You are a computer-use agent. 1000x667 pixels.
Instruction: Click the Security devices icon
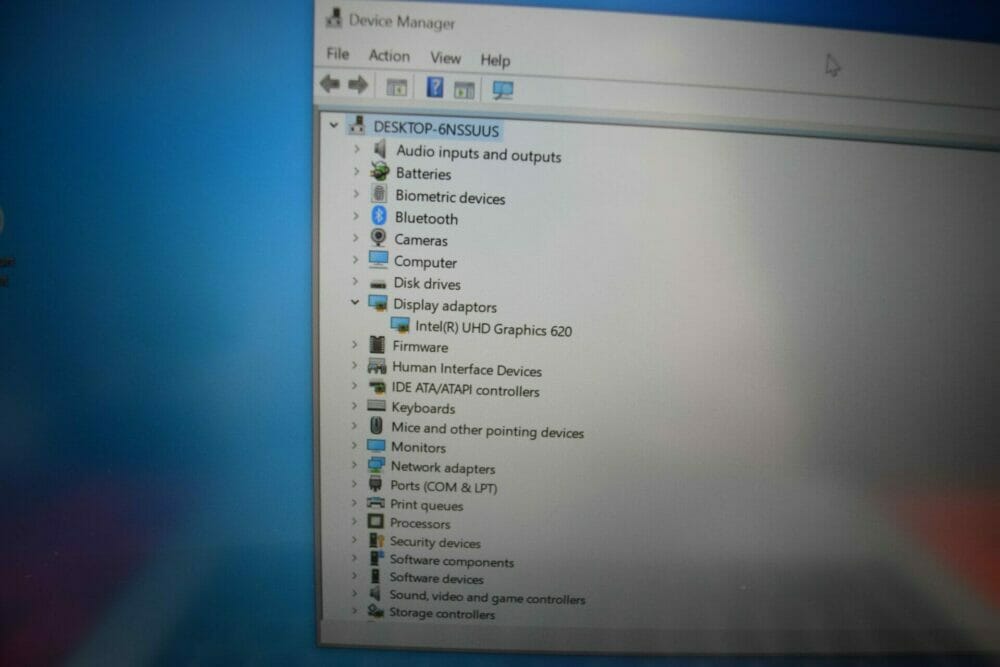pyautogui.click(x=376, y=540)
